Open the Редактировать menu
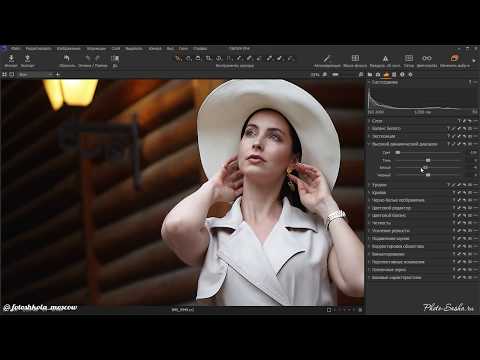 click(x=39, y=49)
